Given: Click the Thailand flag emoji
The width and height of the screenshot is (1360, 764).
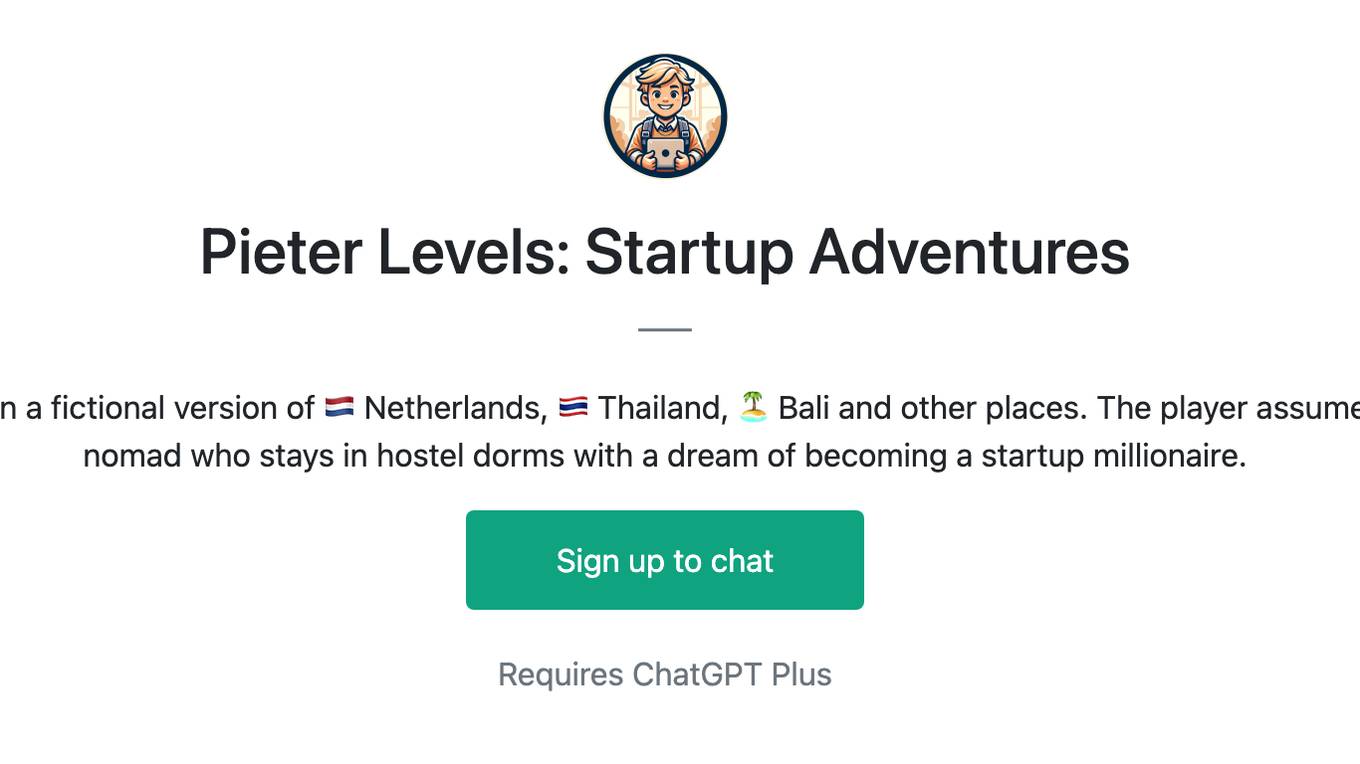Looking at the screenshot, I should (574, 408).
